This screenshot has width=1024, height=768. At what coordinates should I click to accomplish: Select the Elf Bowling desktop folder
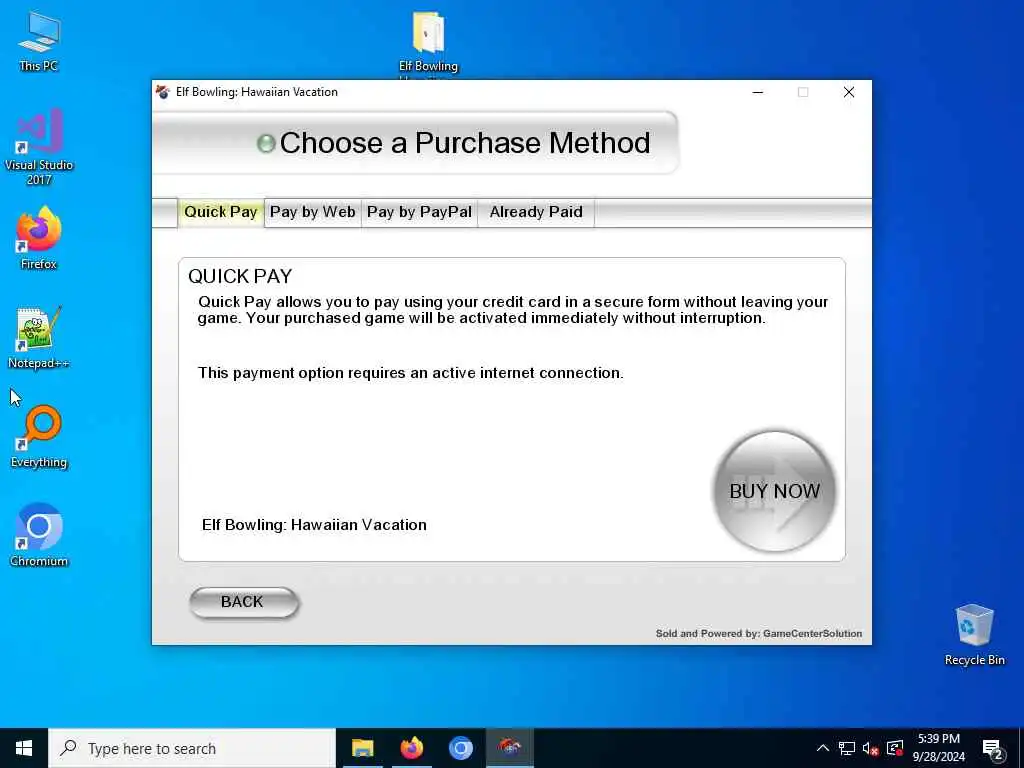[x=428, y=42]
